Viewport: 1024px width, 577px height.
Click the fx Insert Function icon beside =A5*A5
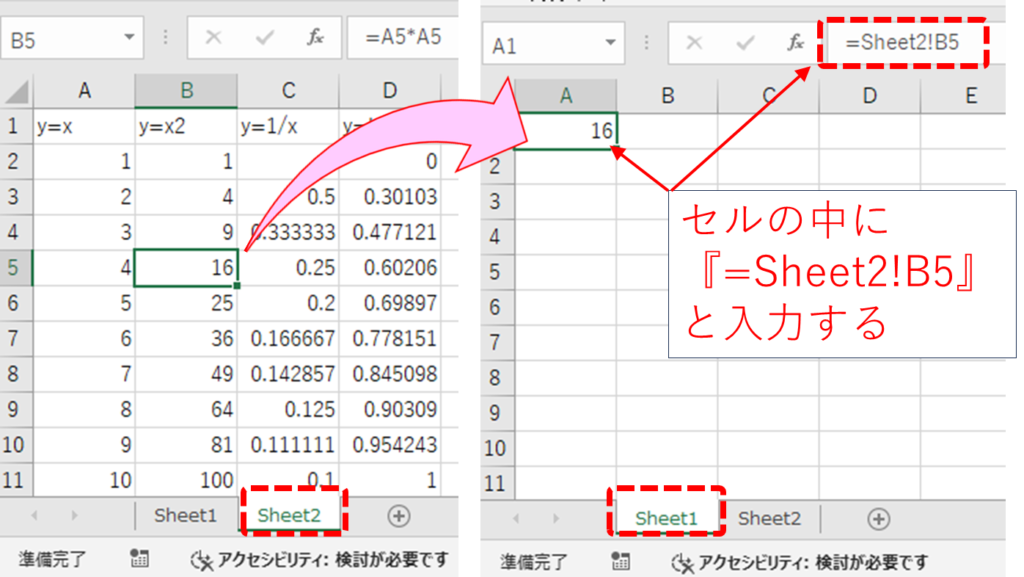pyautogui.click(x=315, y=38)
